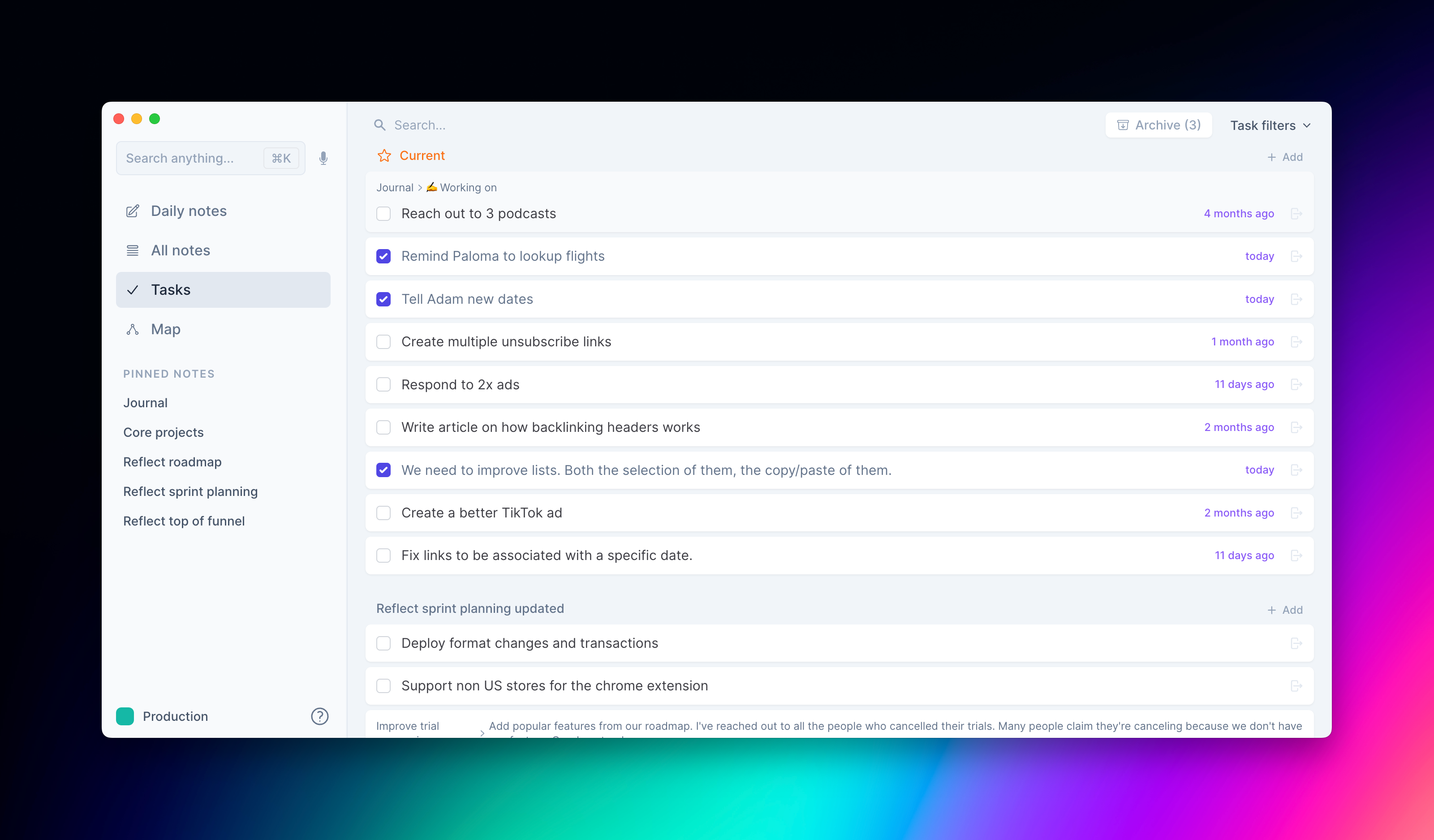Check off Reach out to 3 podcasts
This screenshot has height=840, width=1434.
coord(383,213)
